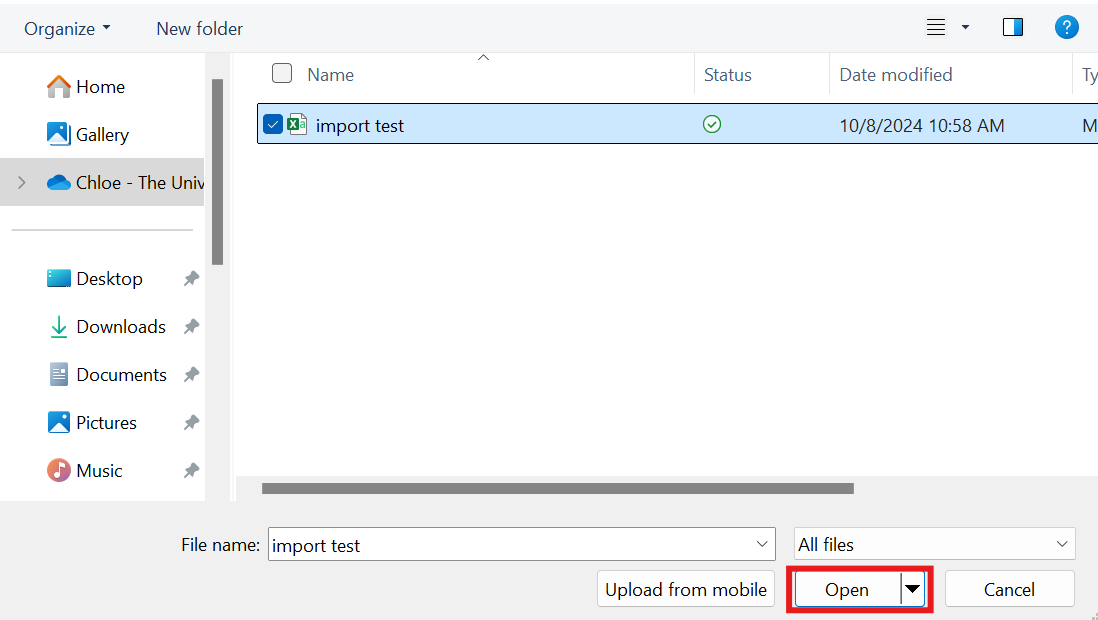Image resolution: width=1098 pixels, height=620 pixels.
Task: Click the Chloe OneDrive cloud icon
Action: tap(59, 182)
